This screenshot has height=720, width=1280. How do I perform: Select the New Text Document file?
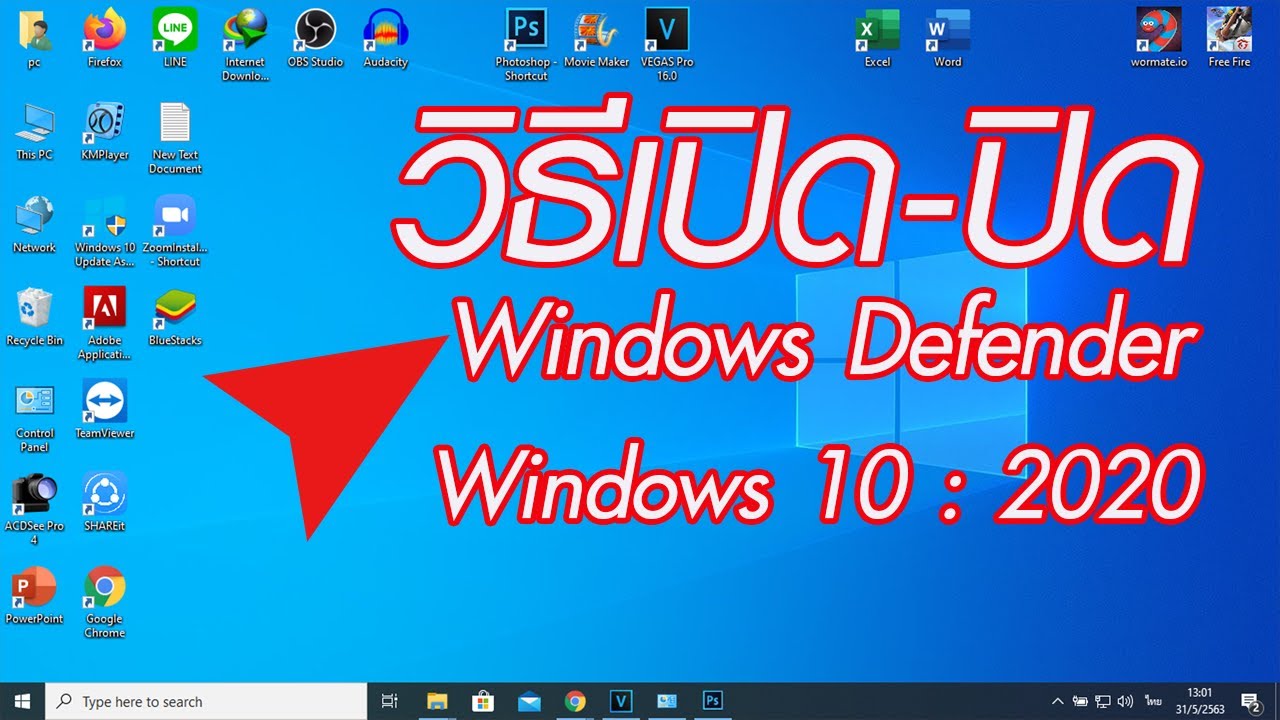[175, 138]
